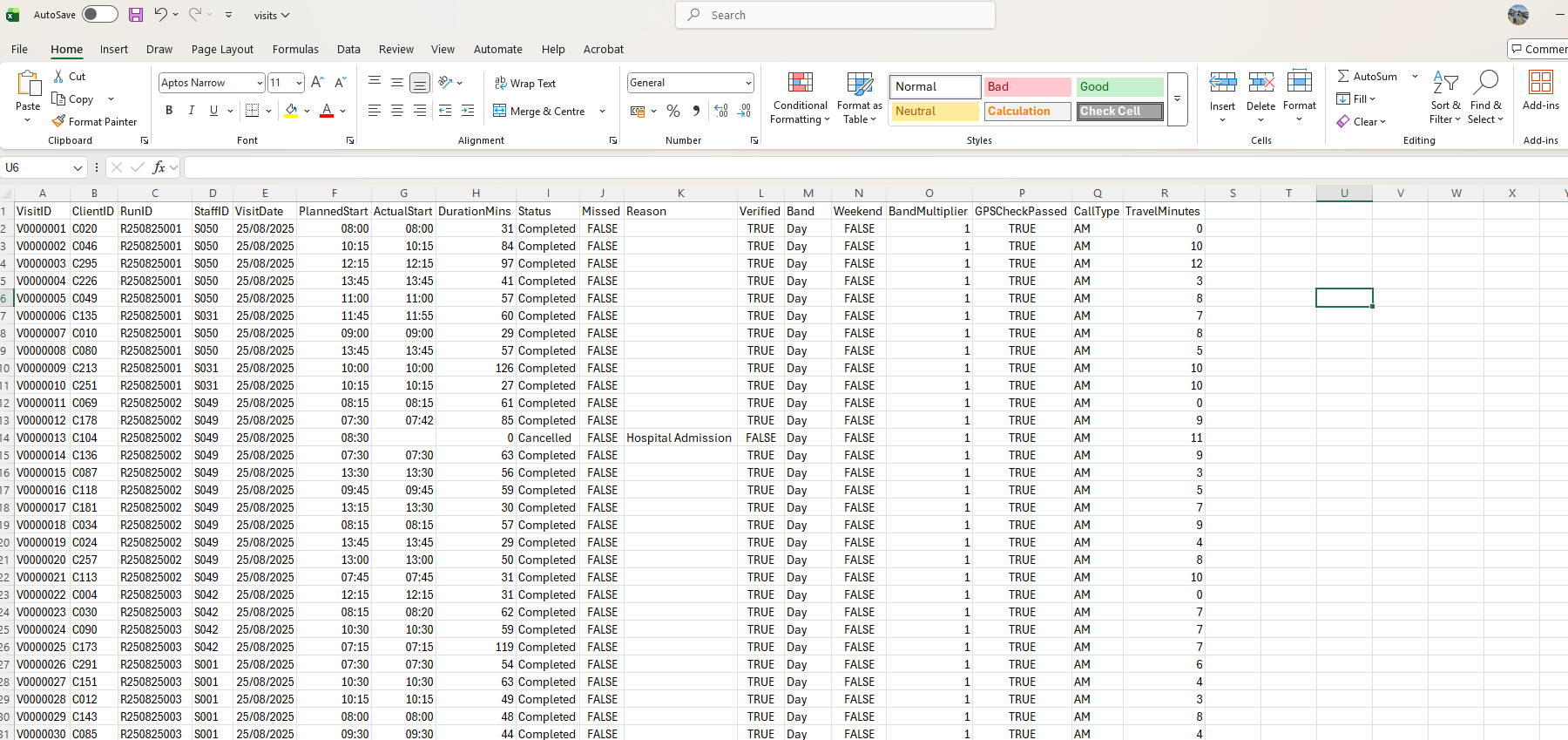This screenshot has height=740, width=1568.
Task: Click the Delete cells icon
Action: point(1260,83)
